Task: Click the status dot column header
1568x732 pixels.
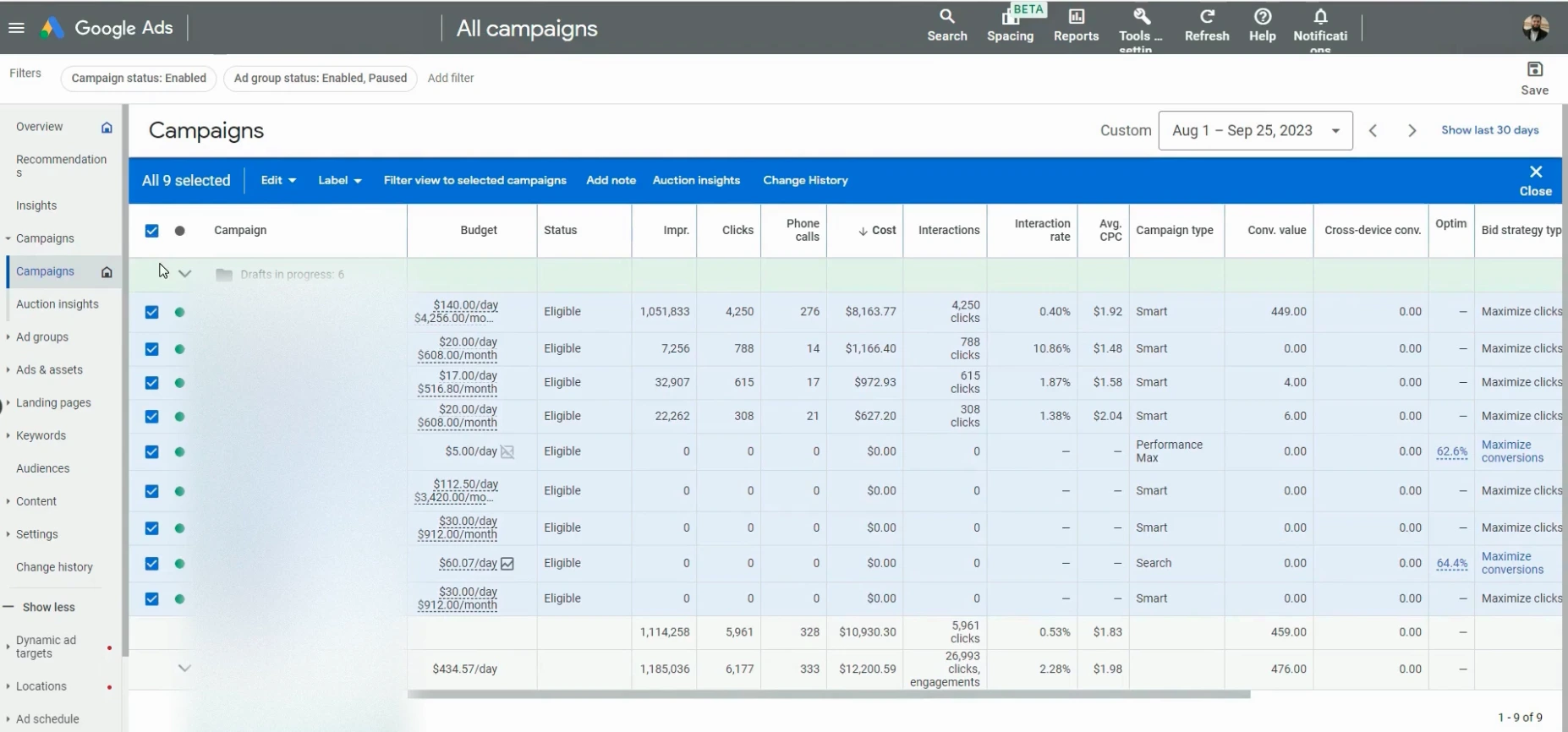Action: pos(179,231)
